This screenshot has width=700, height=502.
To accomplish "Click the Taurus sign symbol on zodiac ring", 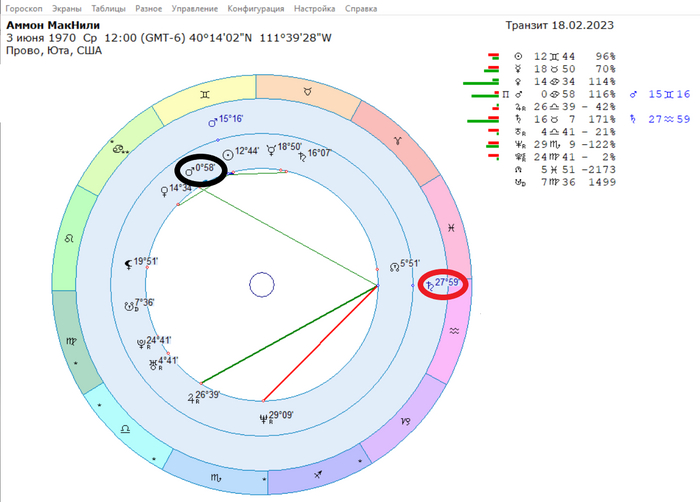I will click(308, 92).
